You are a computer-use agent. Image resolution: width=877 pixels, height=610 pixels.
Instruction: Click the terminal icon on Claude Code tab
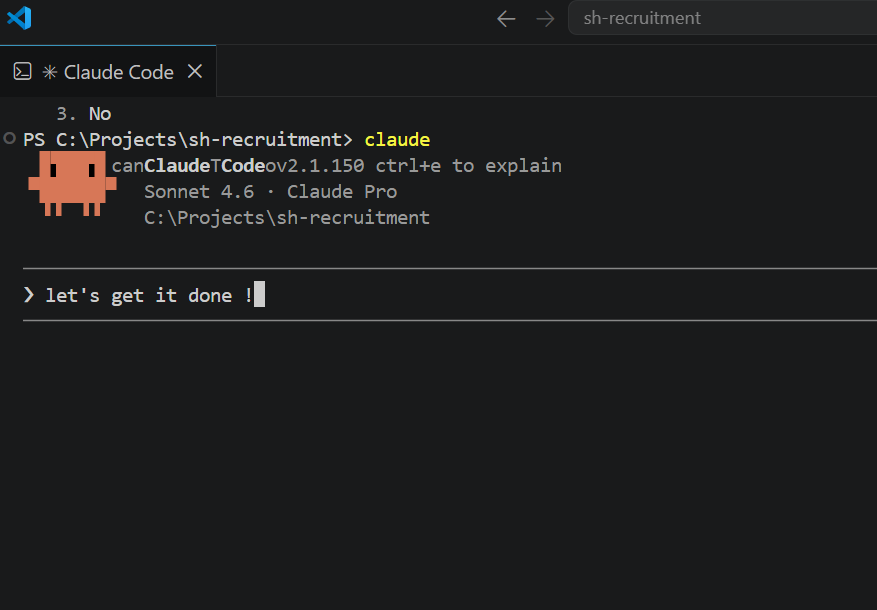tap(22, 72)
